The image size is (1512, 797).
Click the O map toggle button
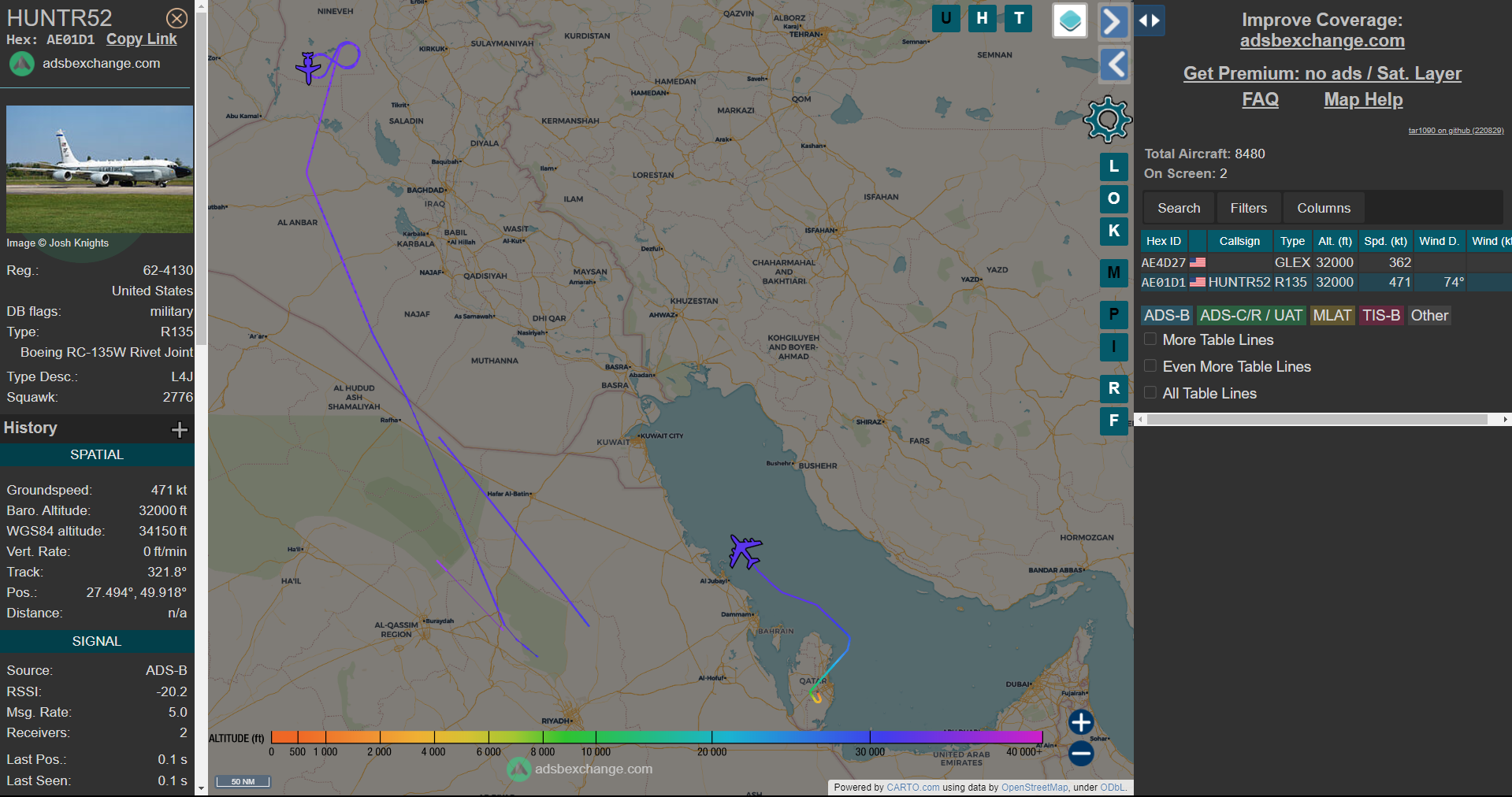[x=1114, y=198]
